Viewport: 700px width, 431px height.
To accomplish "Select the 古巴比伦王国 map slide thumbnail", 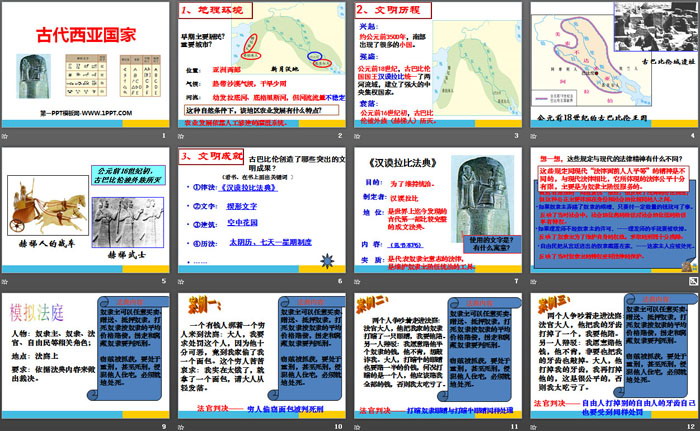I will pos(614,65).
